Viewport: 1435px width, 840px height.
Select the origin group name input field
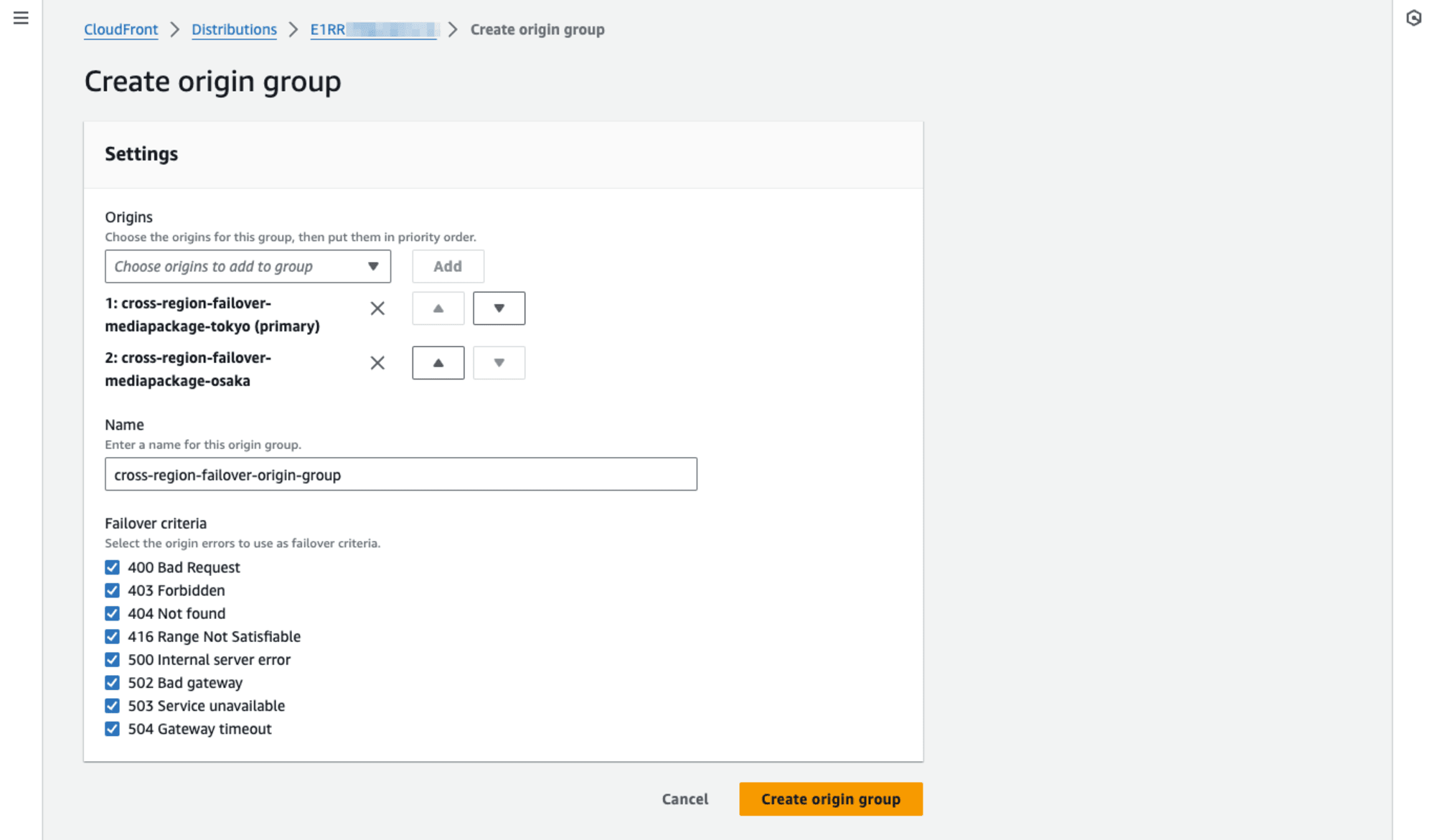(400, 475)
